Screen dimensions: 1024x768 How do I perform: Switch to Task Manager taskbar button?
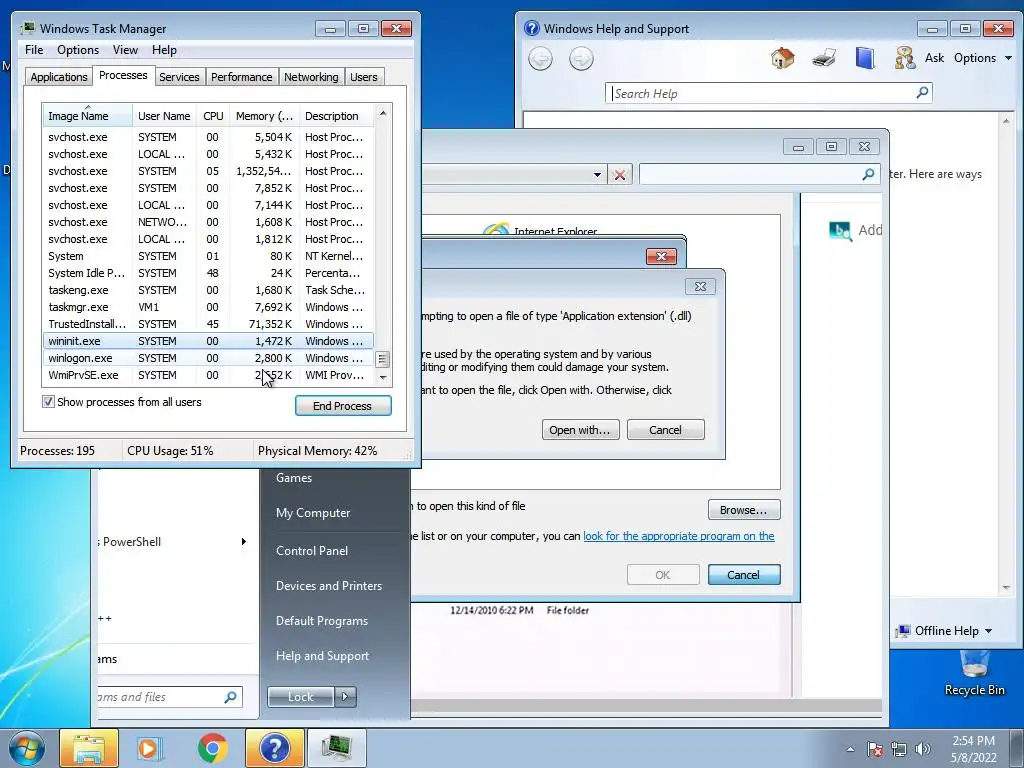click(336, 748)
